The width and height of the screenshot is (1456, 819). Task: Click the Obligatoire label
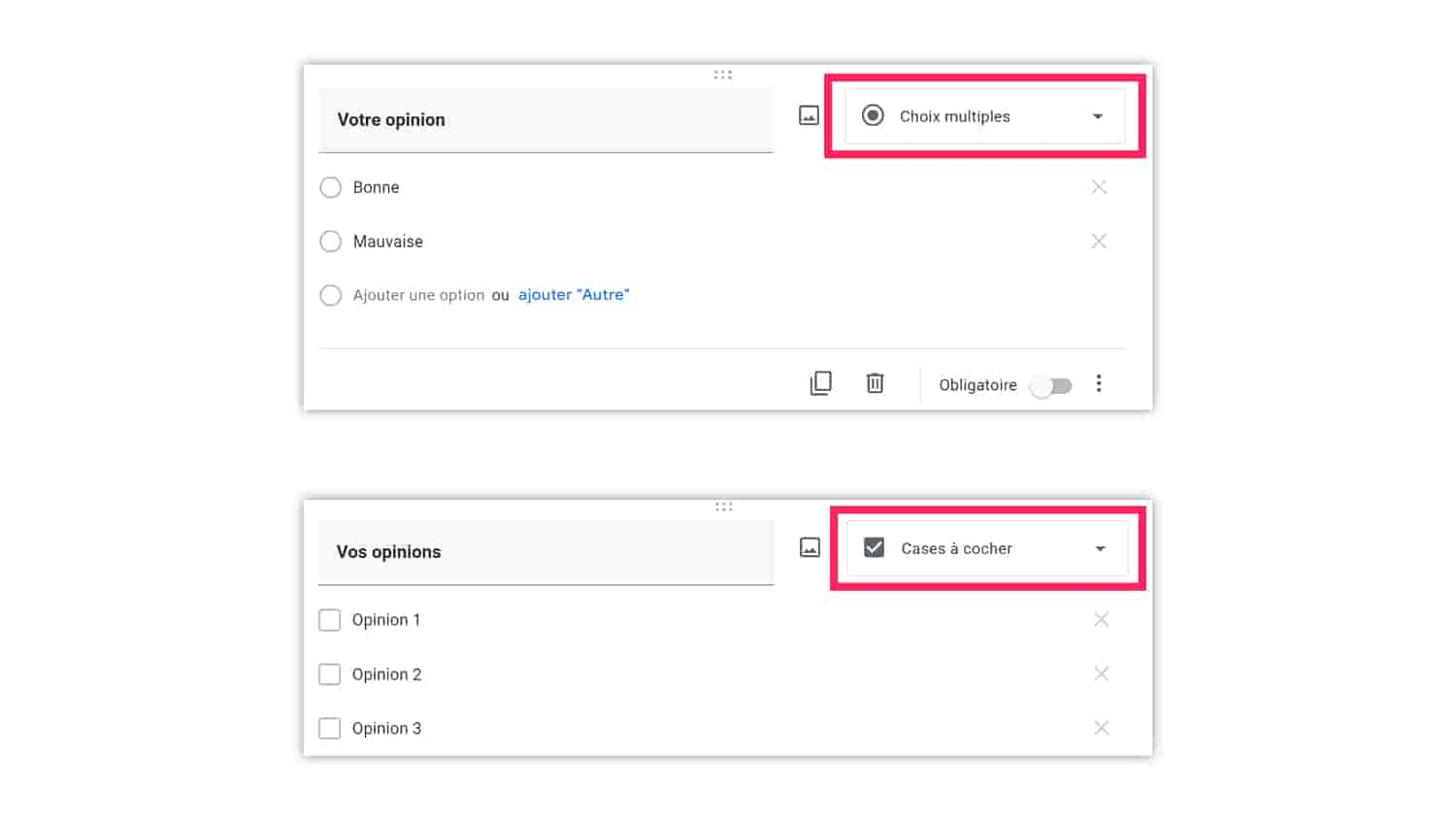(x=977, y=385)
